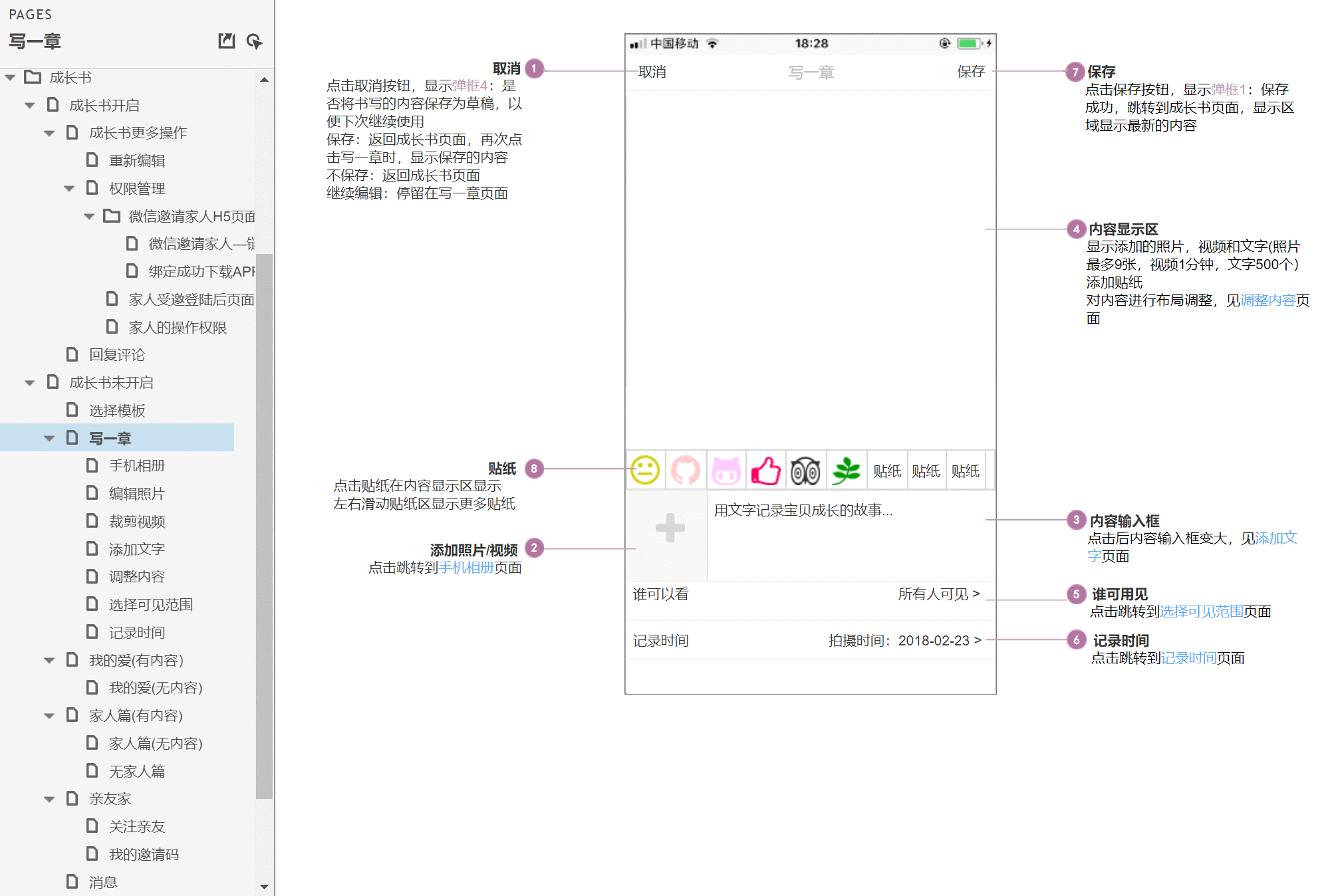Collapse the 成长书更多操作 node
Screen dimensions: 1334x896
pos(49,133)
